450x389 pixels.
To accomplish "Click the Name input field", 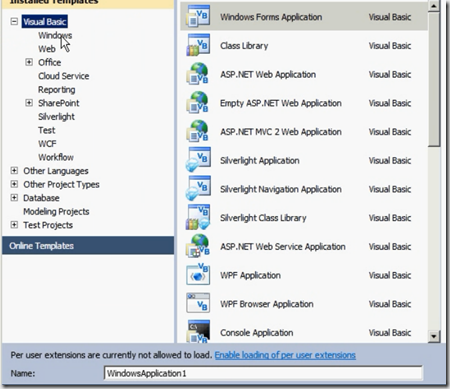I will point(263,373).
